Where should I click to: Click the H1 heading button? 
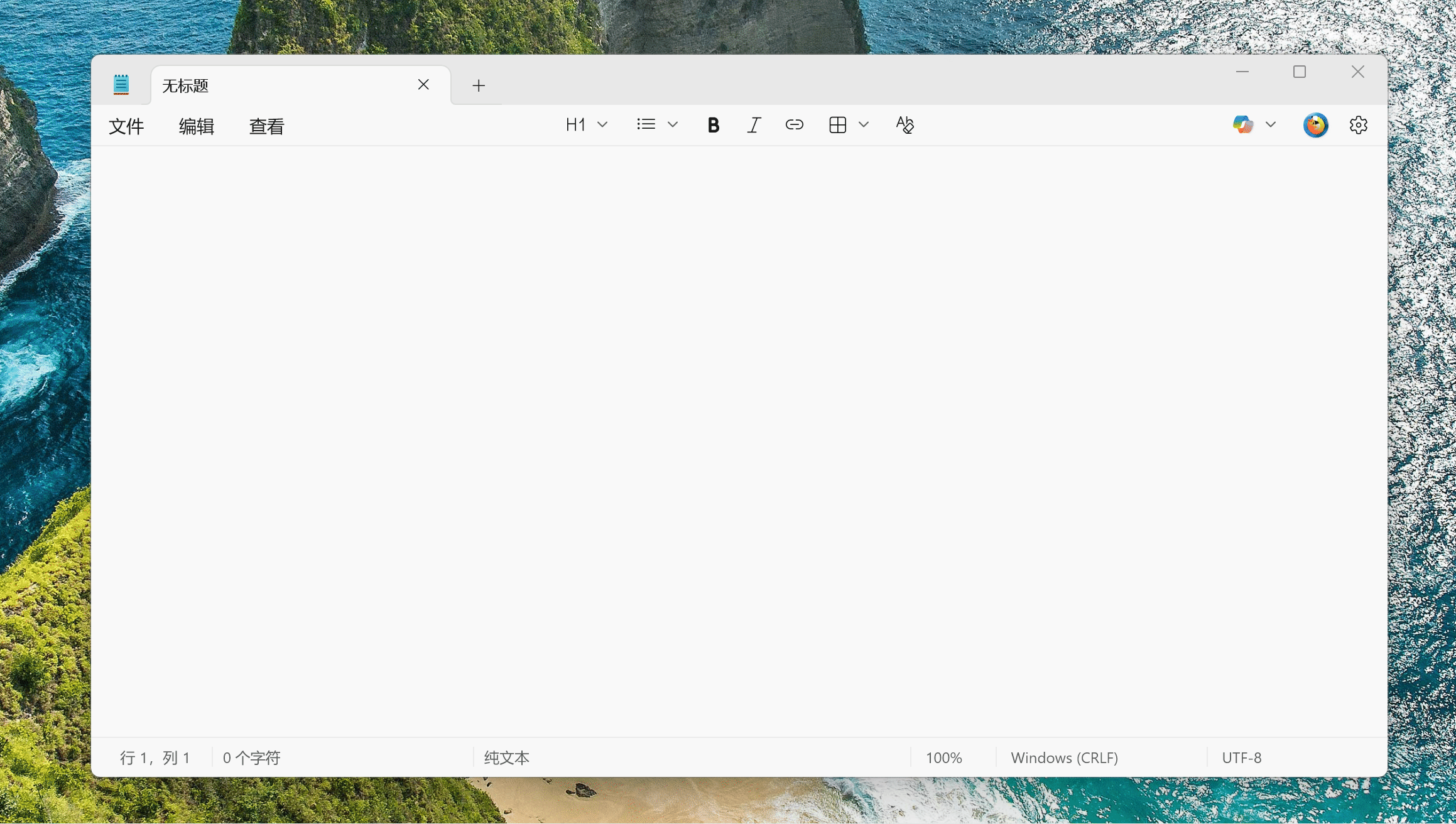575,124
